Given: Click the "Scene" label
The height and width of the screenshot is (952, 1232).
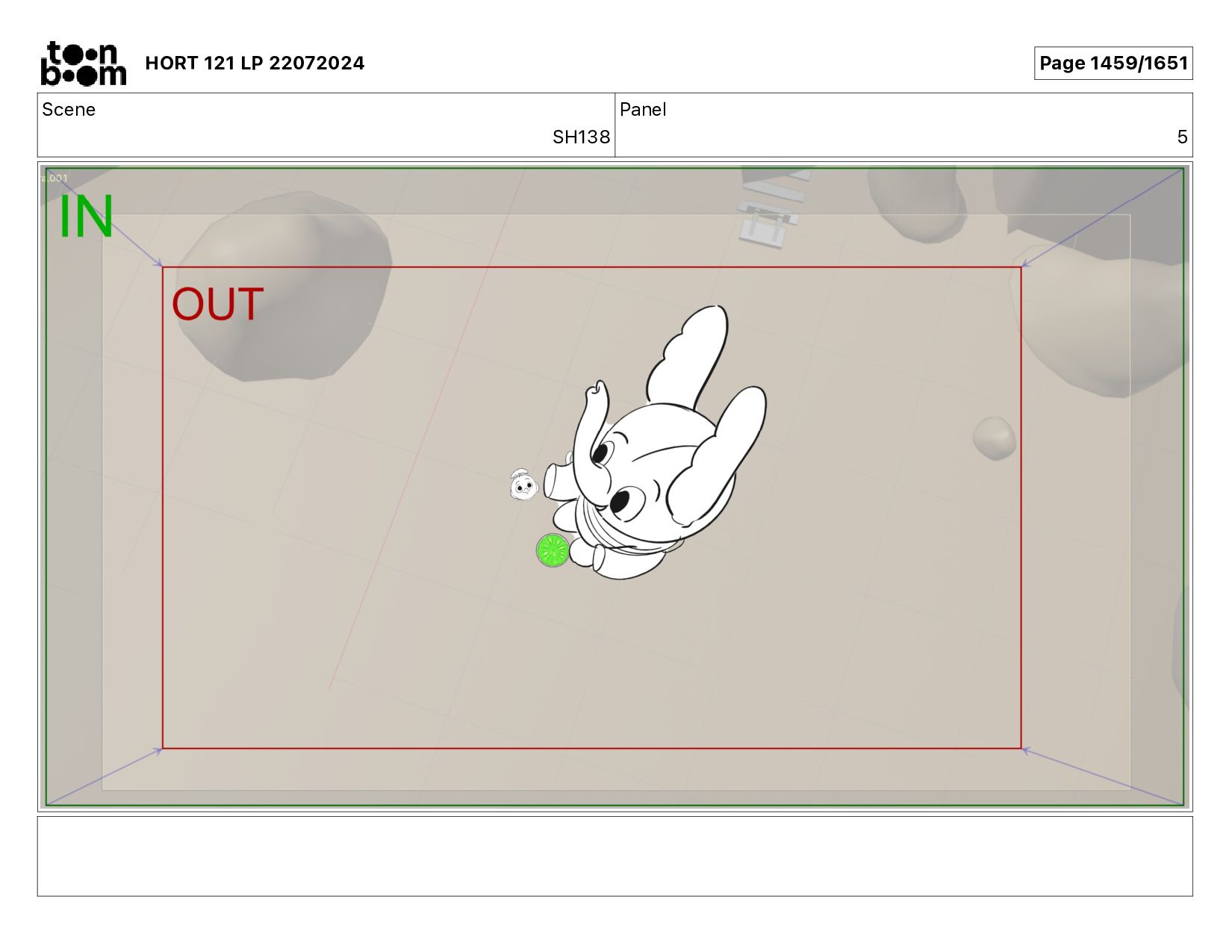Looking at the screenshot, I should pos(69,110).
